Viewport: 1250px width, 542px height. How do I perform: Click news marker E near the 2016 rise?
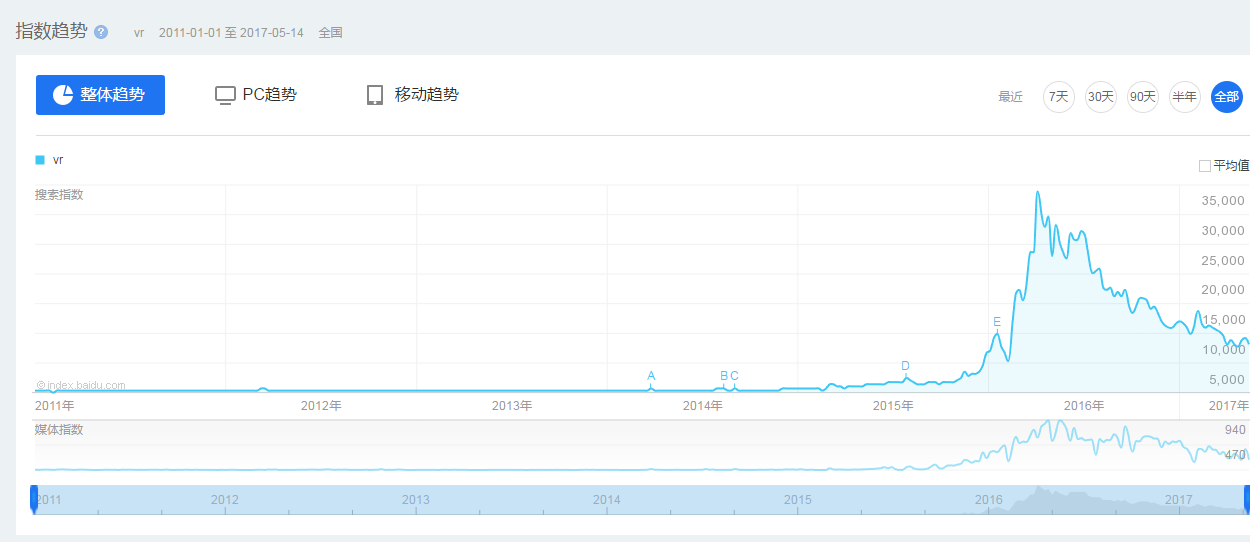coord(997,322)
